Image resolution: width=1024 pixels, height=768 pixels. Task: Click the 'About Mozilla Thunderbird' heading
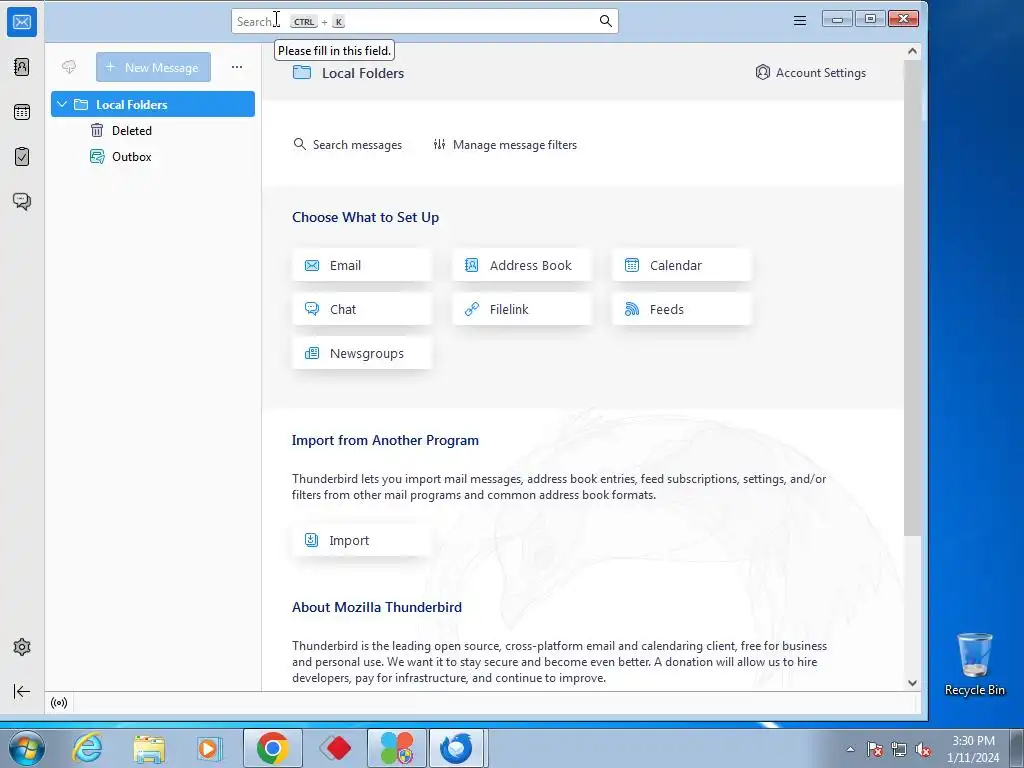(x=377, y=607)
